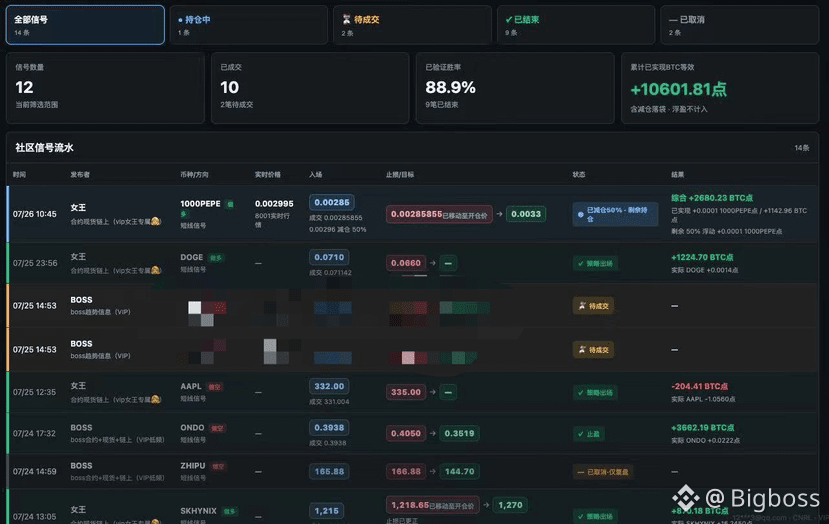Click the 0.0033 target price badge
Viewport: 829px width, 524px height.
point(526,214)
